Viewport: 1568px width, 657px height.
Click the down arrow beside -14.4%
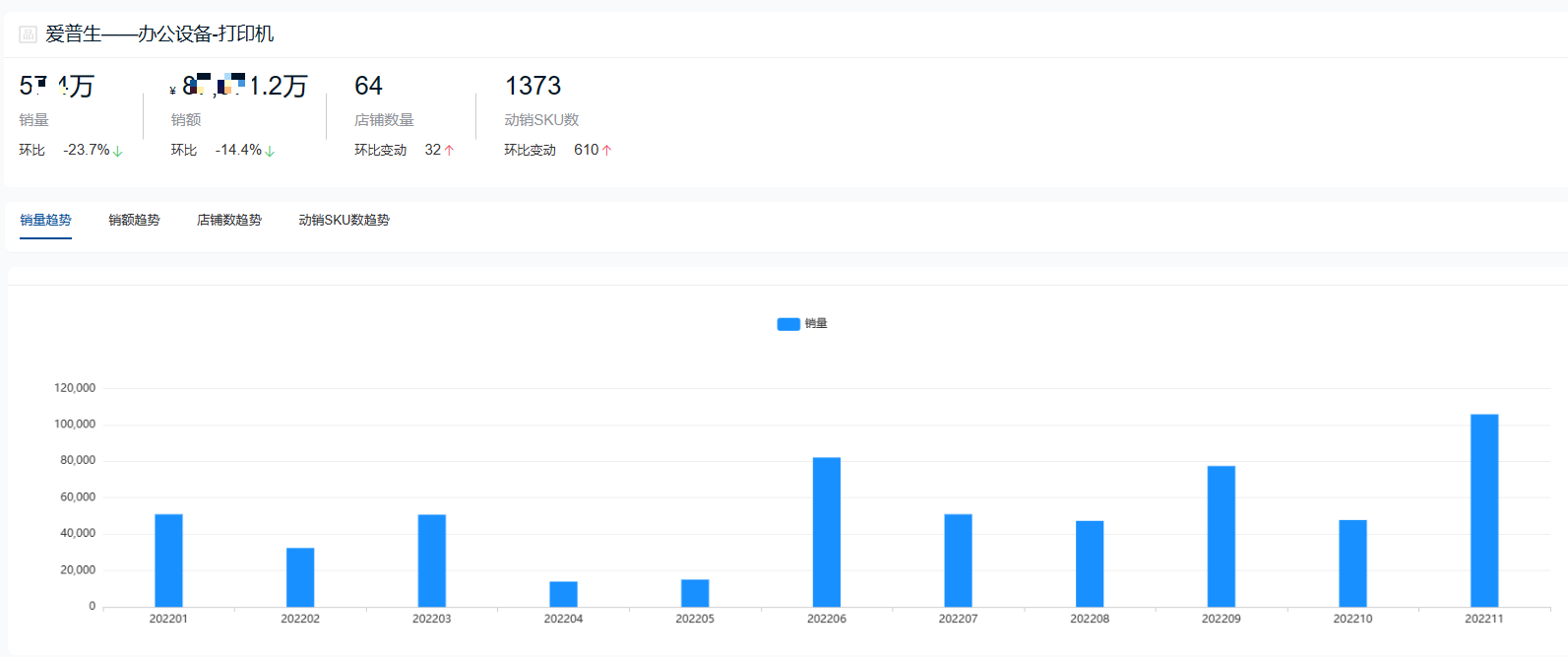tap(270, 151)
